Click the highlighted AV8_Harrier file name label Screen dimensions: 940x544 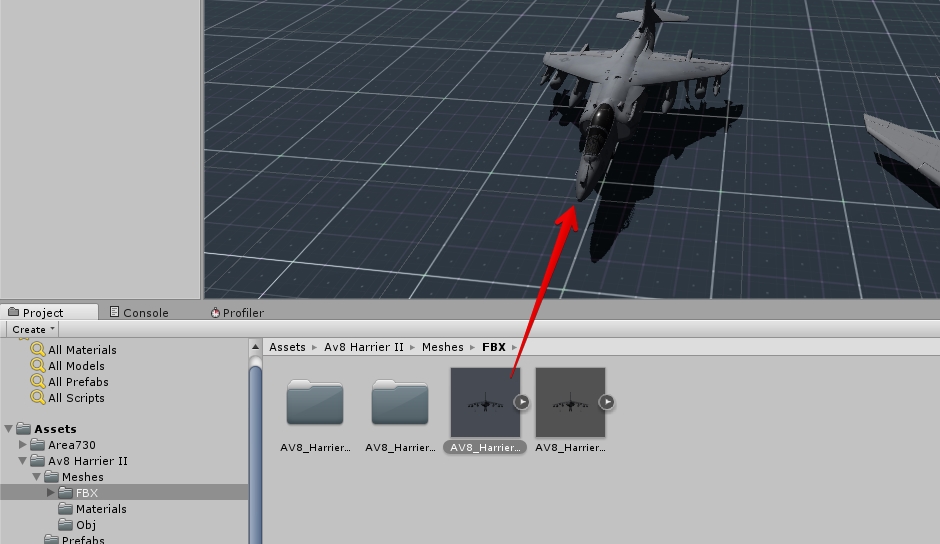485,447
